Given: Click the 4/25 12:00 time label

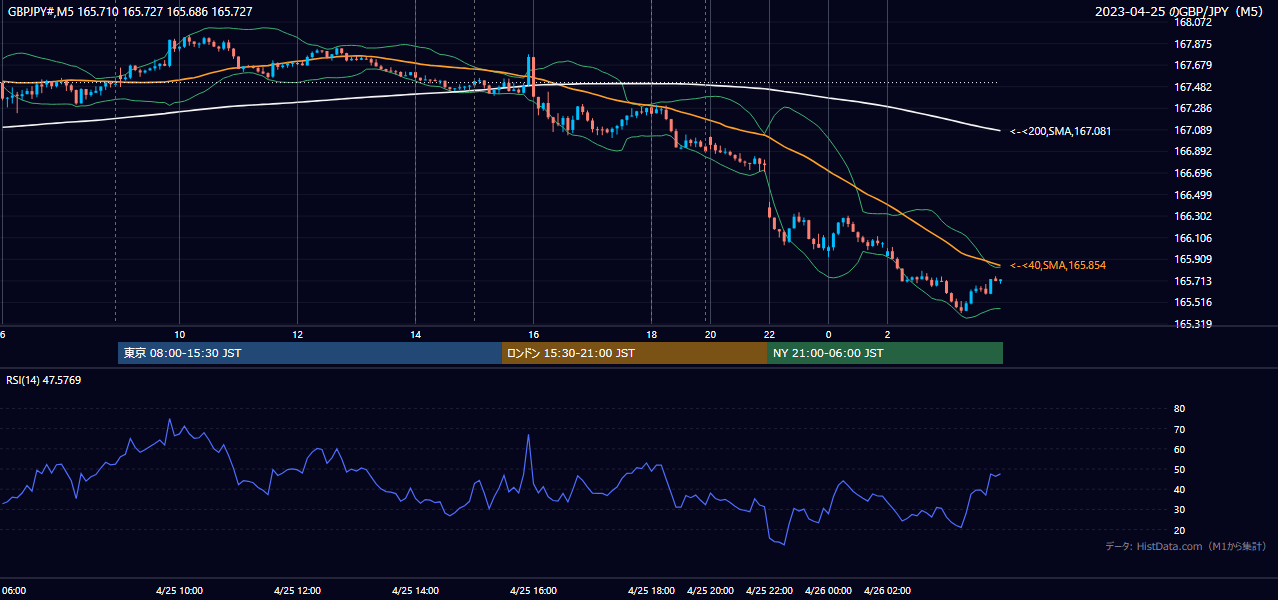Looking at the screenshot, I should (x=298, y=591).
